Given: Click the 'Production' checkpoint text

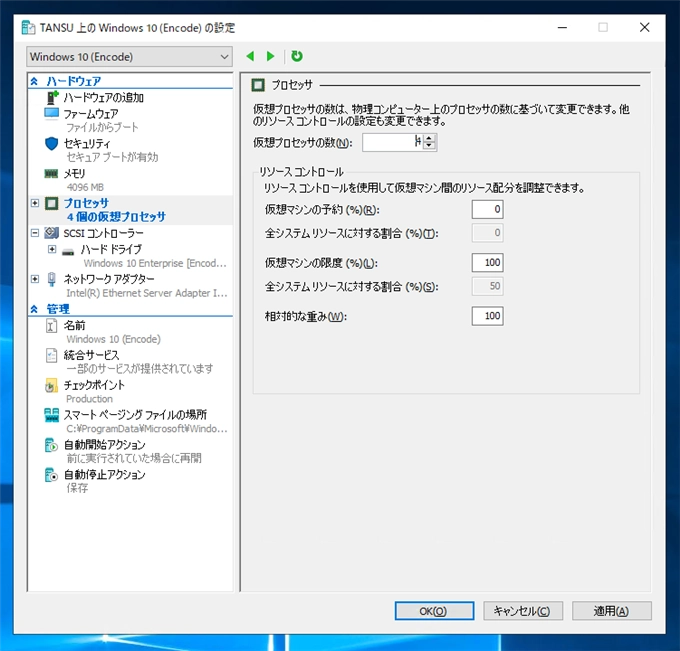Looking at the screenshot, I should pyautogui.click(x=89, y=399).
